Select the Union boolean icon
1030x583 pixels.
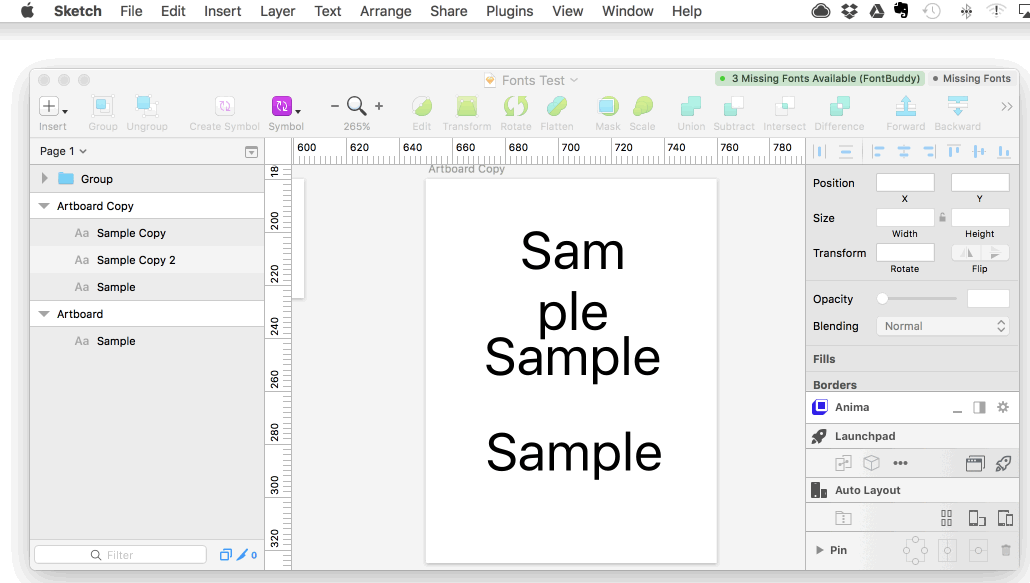pyautogui.click(x=690, y=107)
